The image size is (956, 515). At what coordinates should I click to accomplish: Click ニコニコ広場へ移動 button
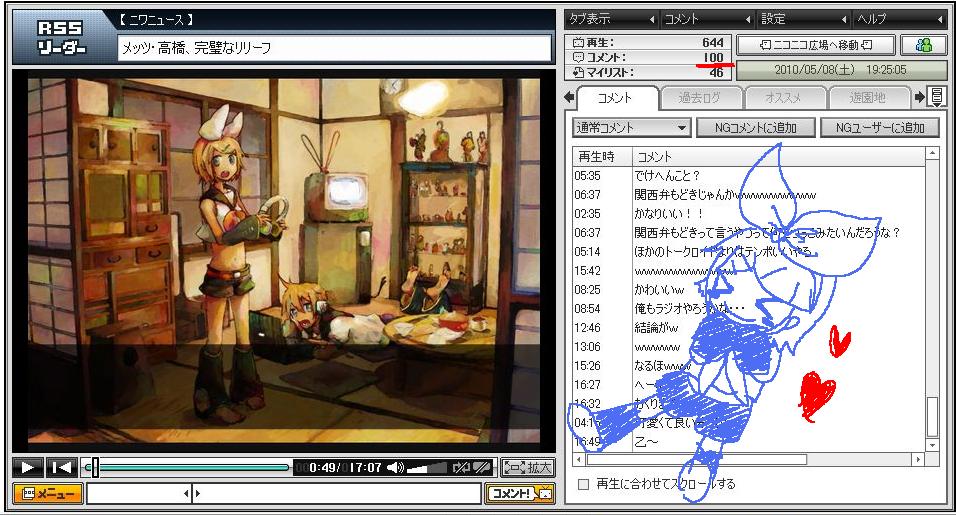pos(816,45)
